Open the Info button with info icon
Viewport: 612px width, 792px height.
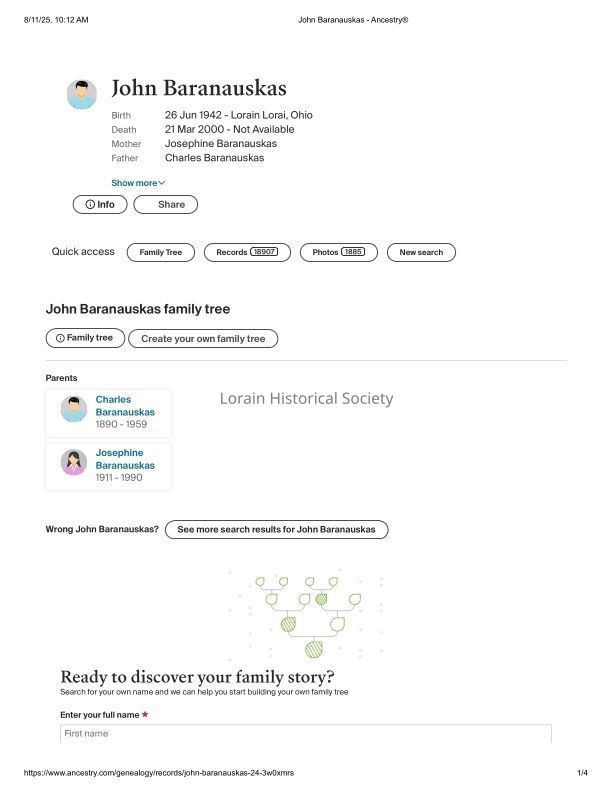click(x=100, y=204)
